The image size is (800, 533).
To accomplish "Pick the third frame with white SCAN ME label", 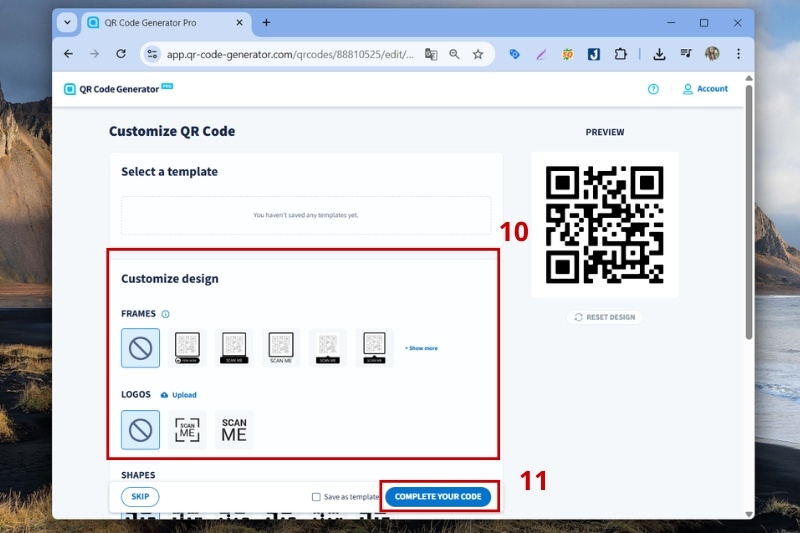I will (281, 348).
